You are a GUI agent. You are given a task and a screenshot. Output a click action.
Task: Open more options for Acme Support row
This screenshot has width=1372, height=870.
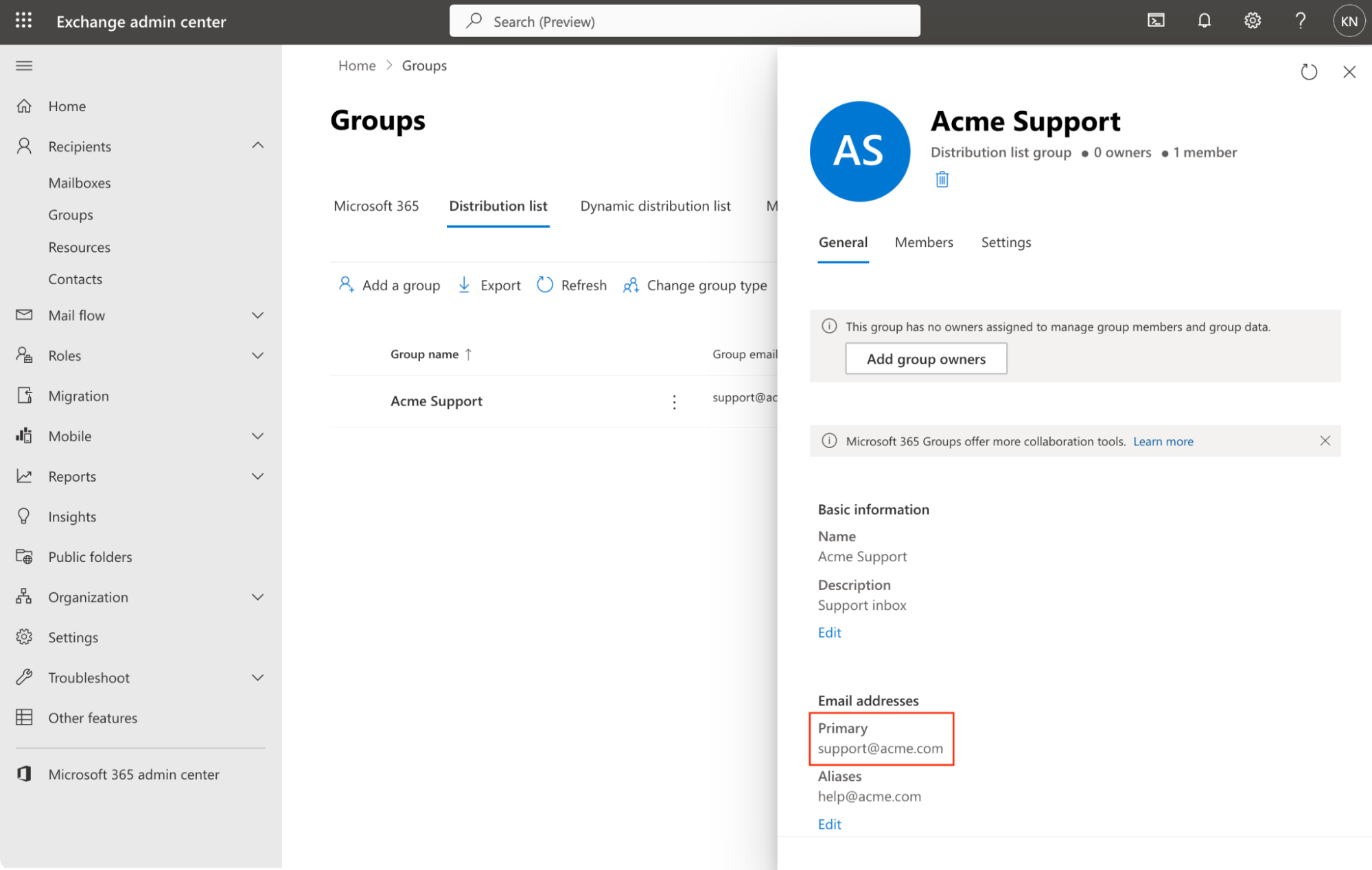point(674,401)
